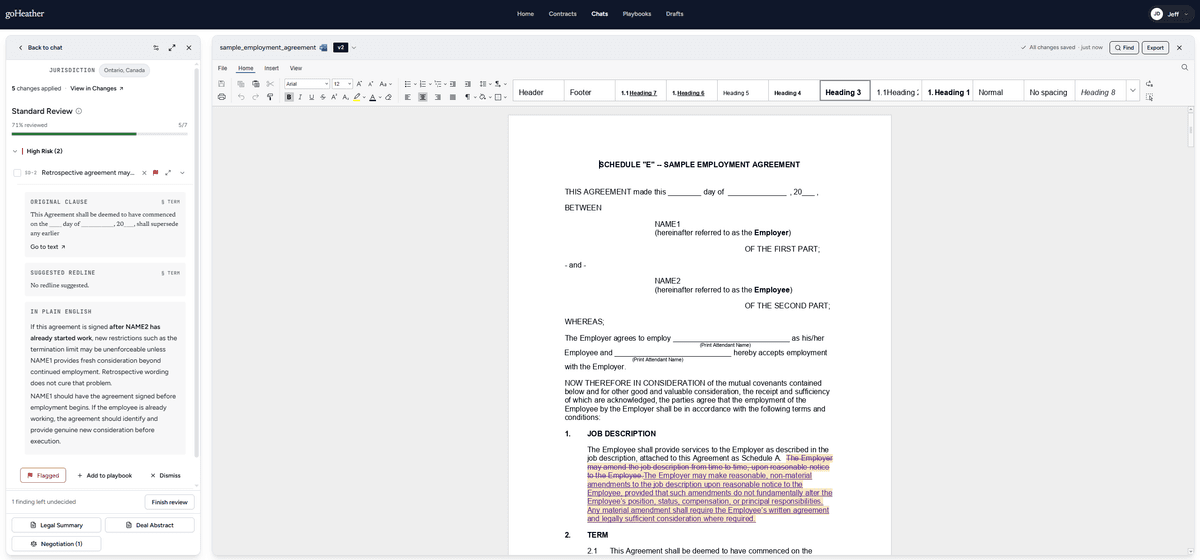This screenshot has width=1200, height=560.
Task: Toggle Center alignment
Action: (422, 97)
